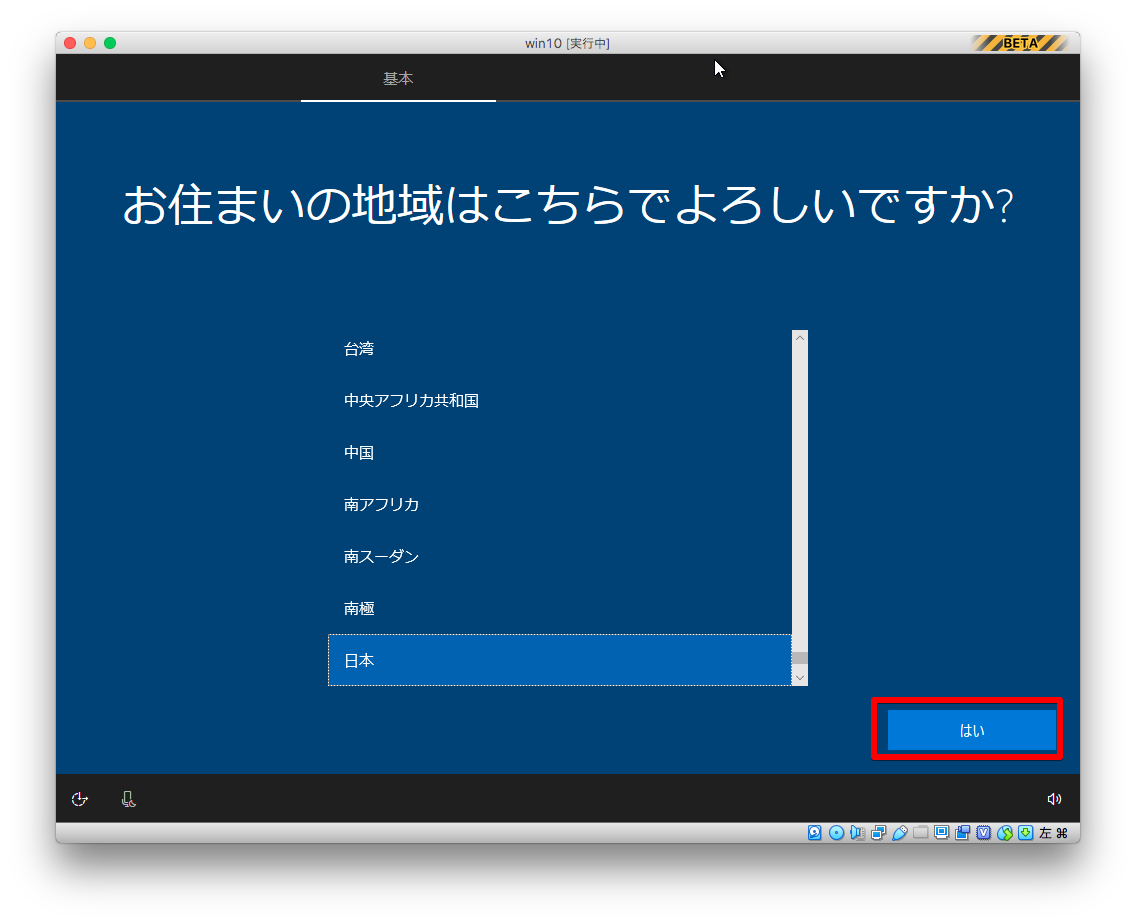Click the VirtualBox audio status icon
Screen dimensions: 1136x923
[x=857, y=832]
